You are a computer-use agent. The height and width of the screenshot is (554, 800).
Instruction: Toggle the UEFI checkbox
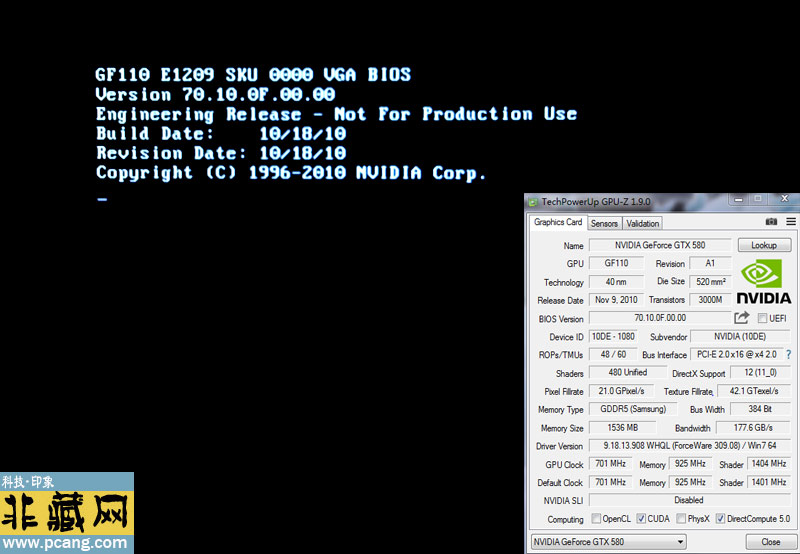pos(762,318)
